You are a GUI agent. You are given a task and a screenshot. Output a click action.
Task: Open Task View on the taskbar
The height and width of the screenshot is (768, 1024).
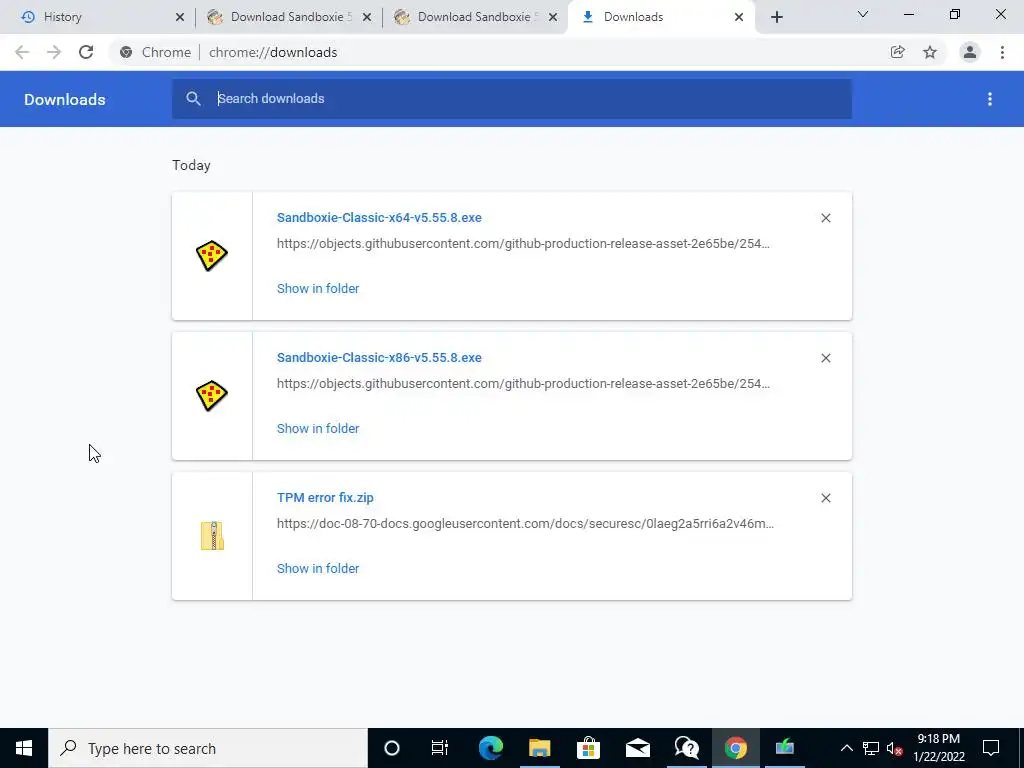[440, 748]
